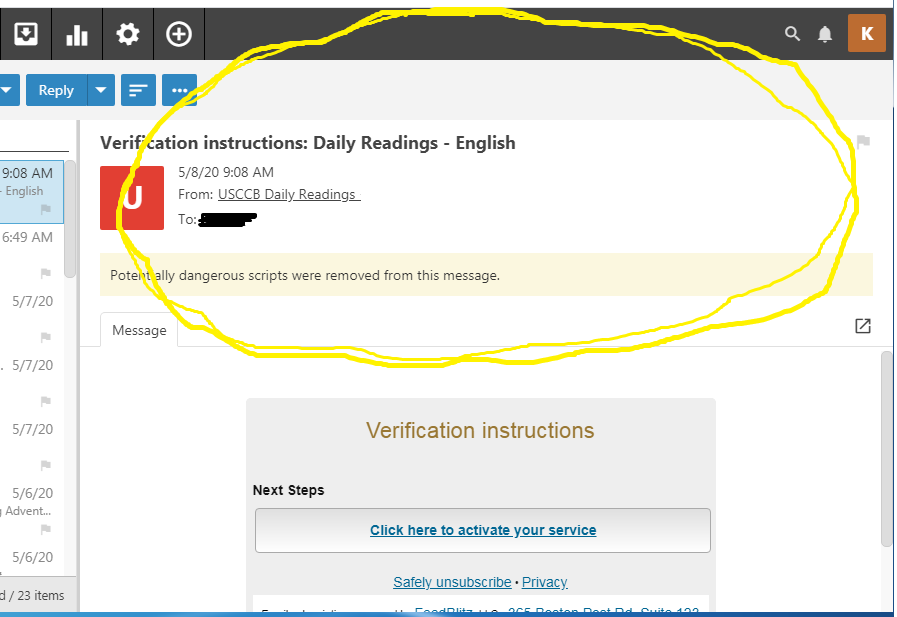This screenshot has width=897, height=617.
Task: Flag the 6:49 AM message in list
Action: (45, 273)
